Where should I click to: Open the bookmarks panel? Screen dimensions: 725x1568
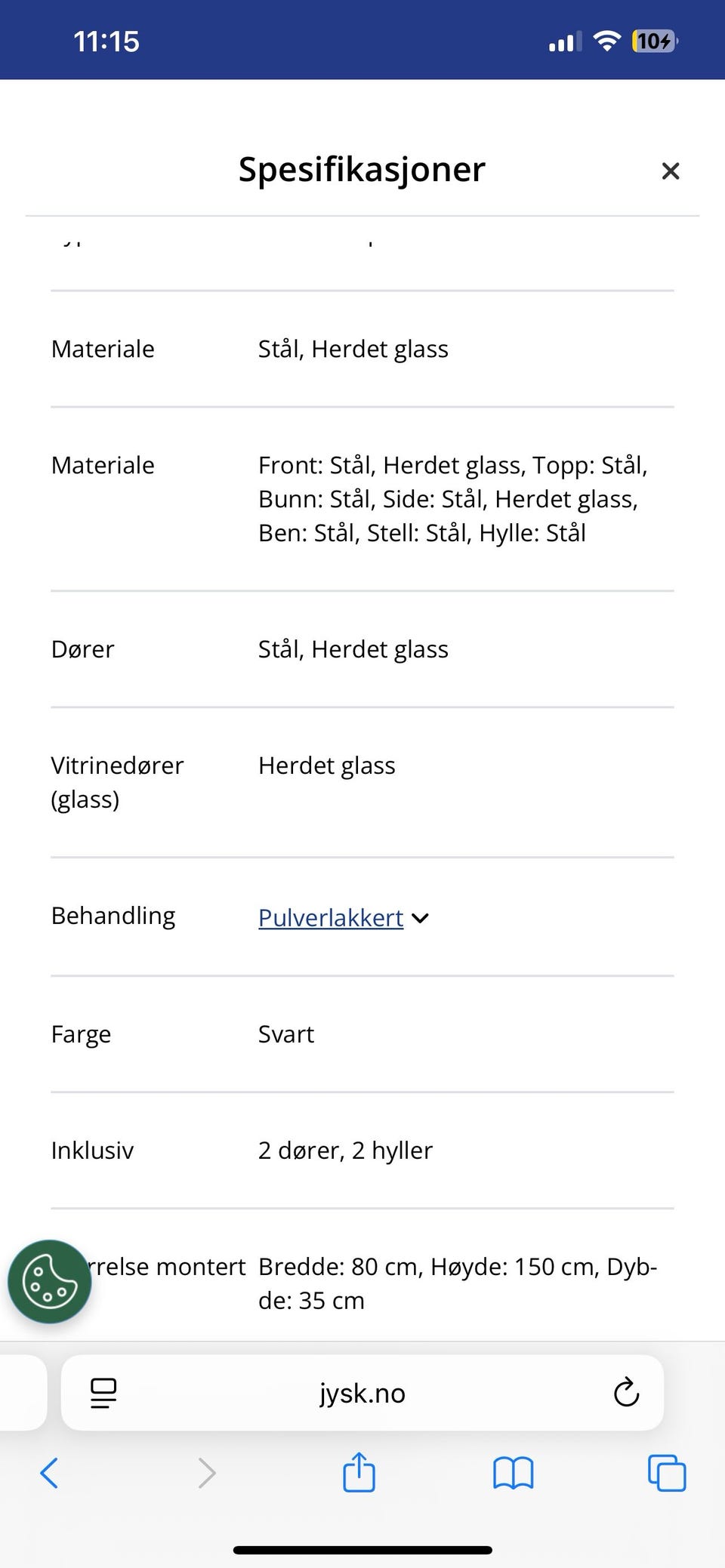tap(513, 1472)
